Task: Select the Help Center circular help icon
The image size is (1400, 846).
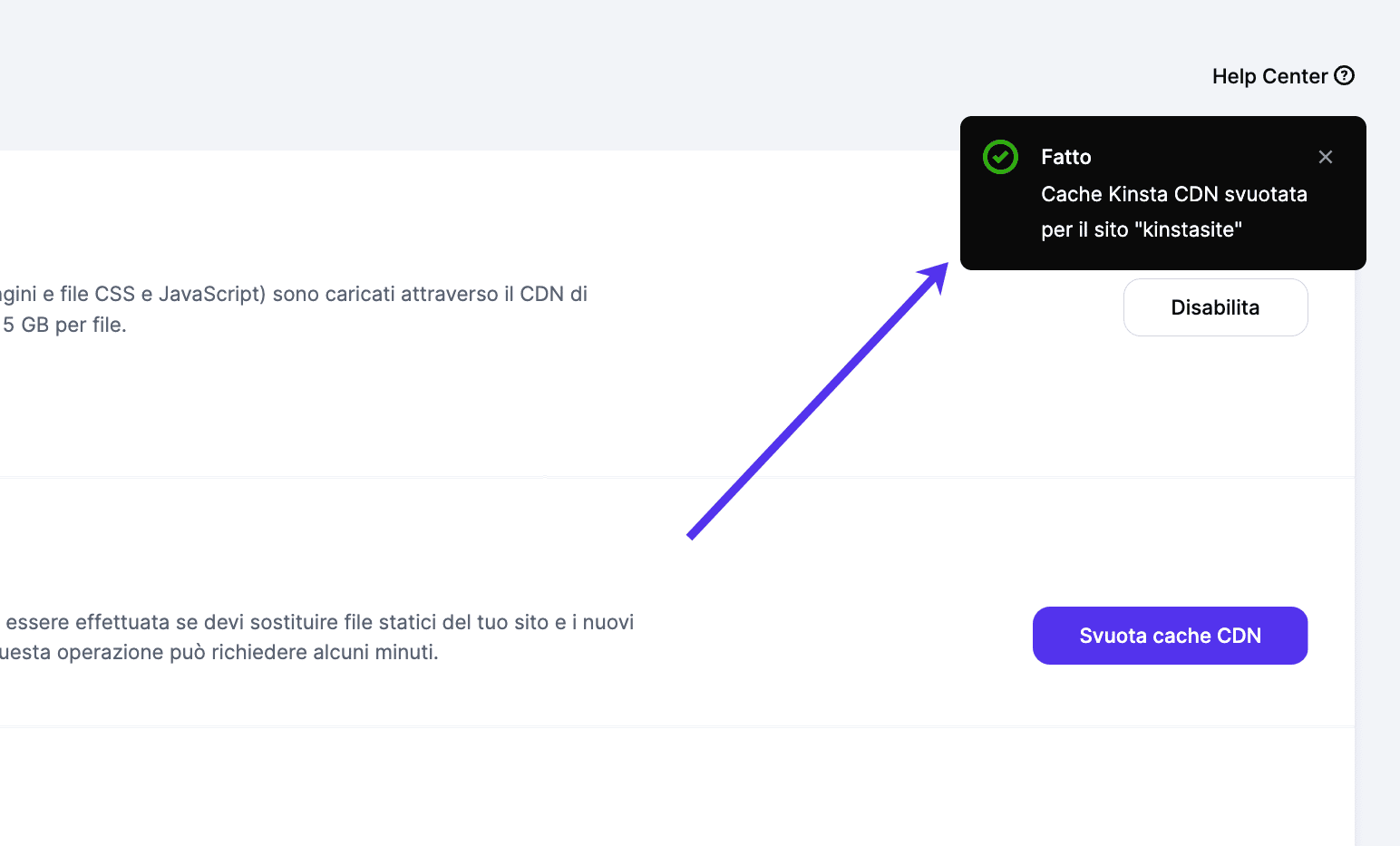Action: point(1344,76)
